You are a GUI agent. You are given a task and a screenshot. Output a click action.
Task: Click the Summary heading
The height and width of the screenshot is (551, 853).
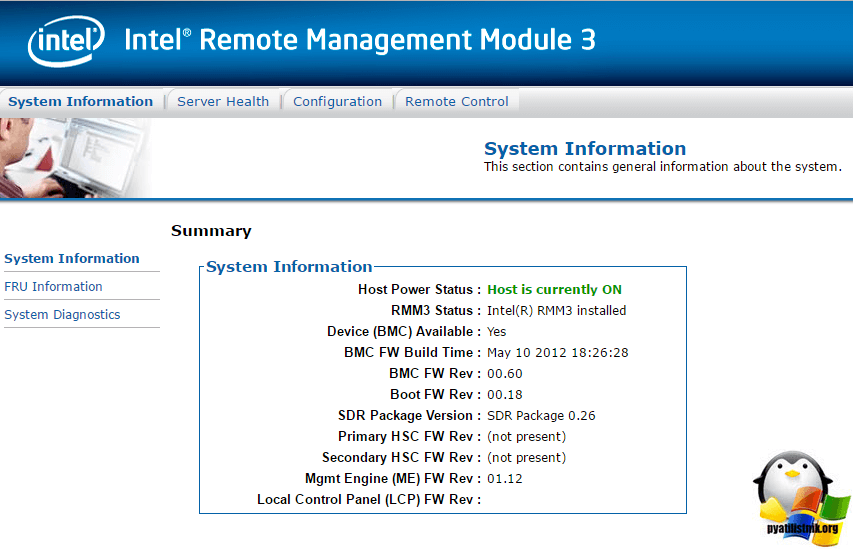[x=211, y=231]
